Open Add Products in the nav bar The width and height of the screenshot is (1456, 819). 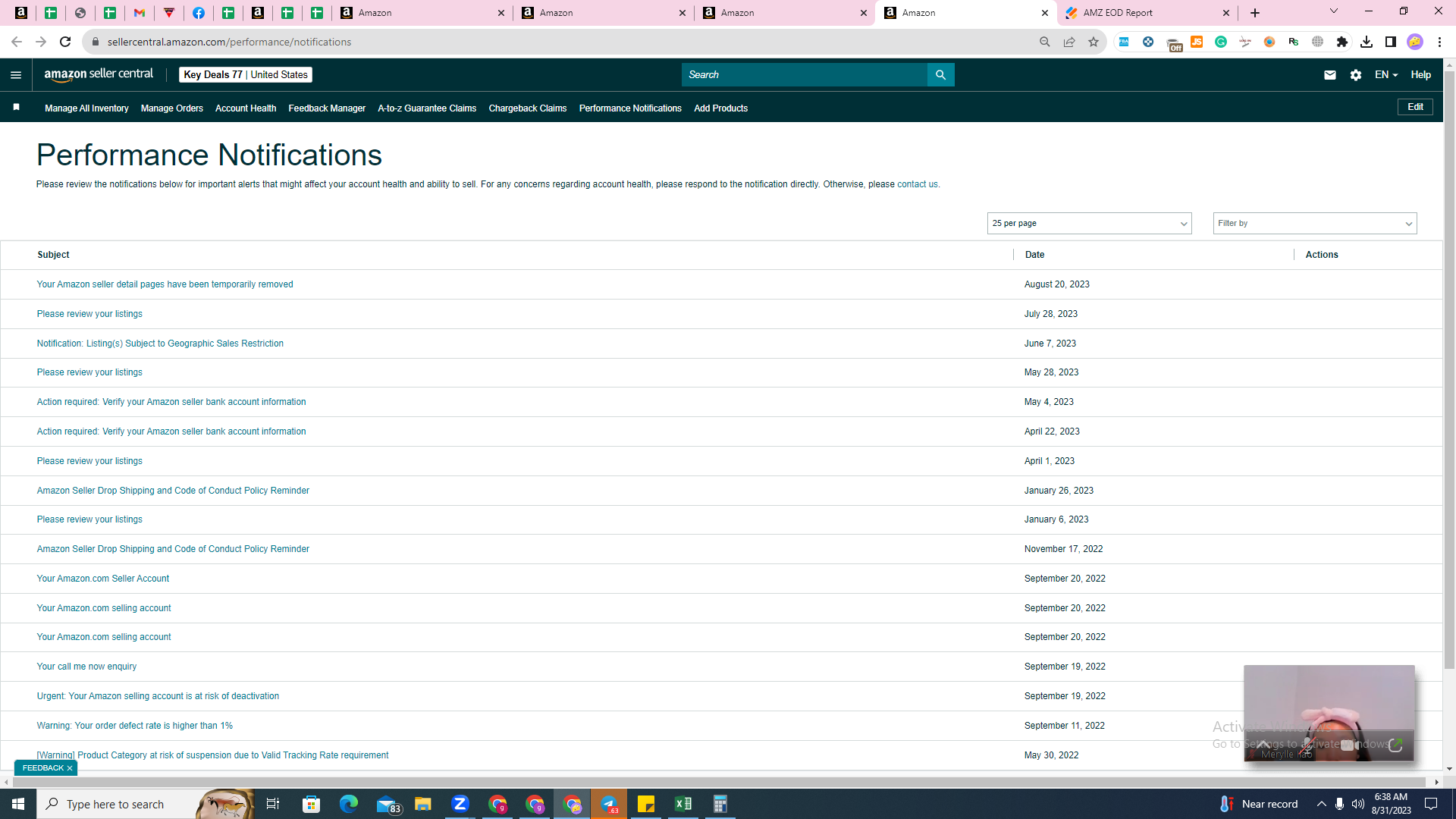[x=720, y=108]
